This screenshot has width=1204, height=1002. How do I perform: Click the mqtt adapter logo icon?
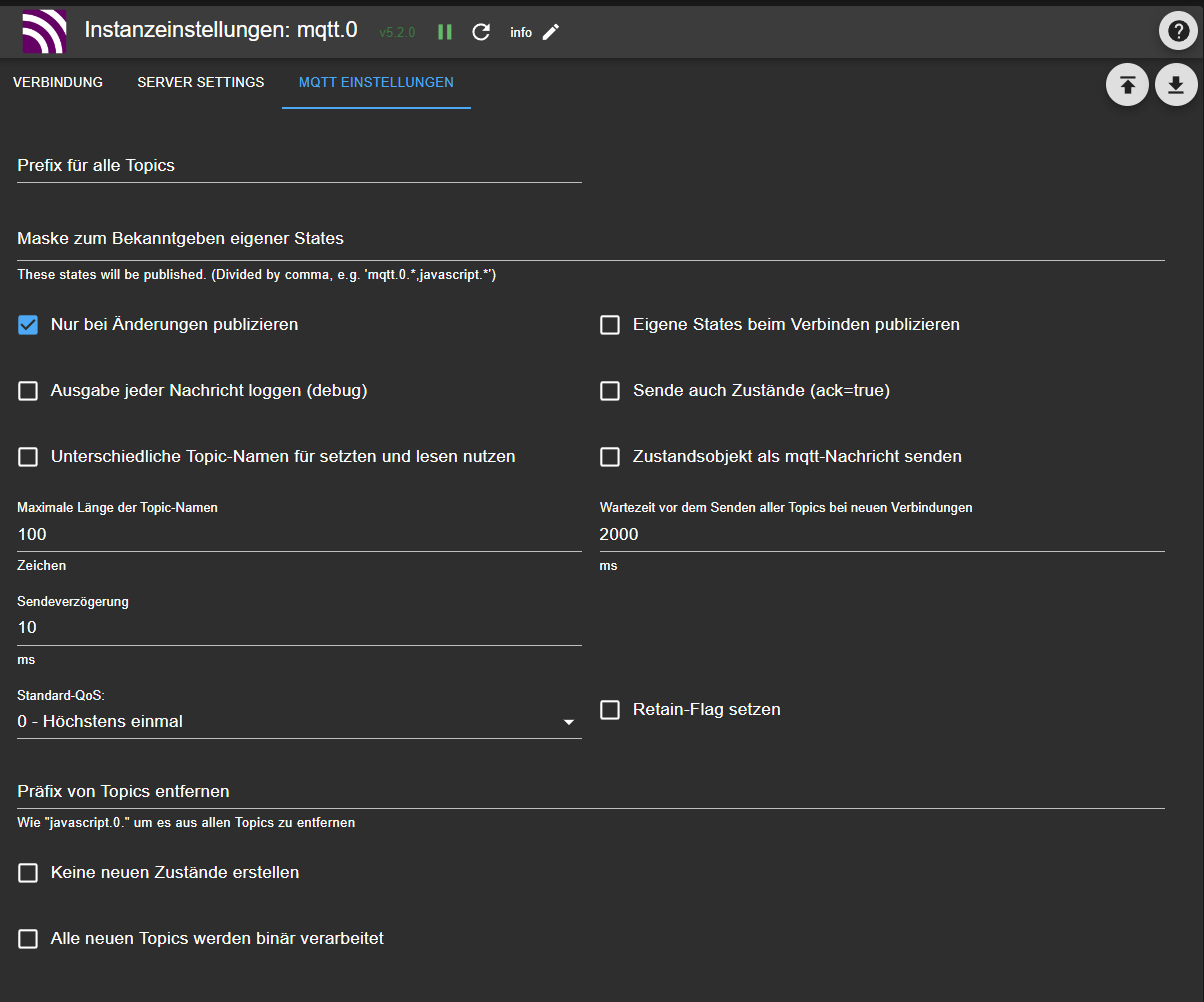pyautogui.click(x=43, y=31)
